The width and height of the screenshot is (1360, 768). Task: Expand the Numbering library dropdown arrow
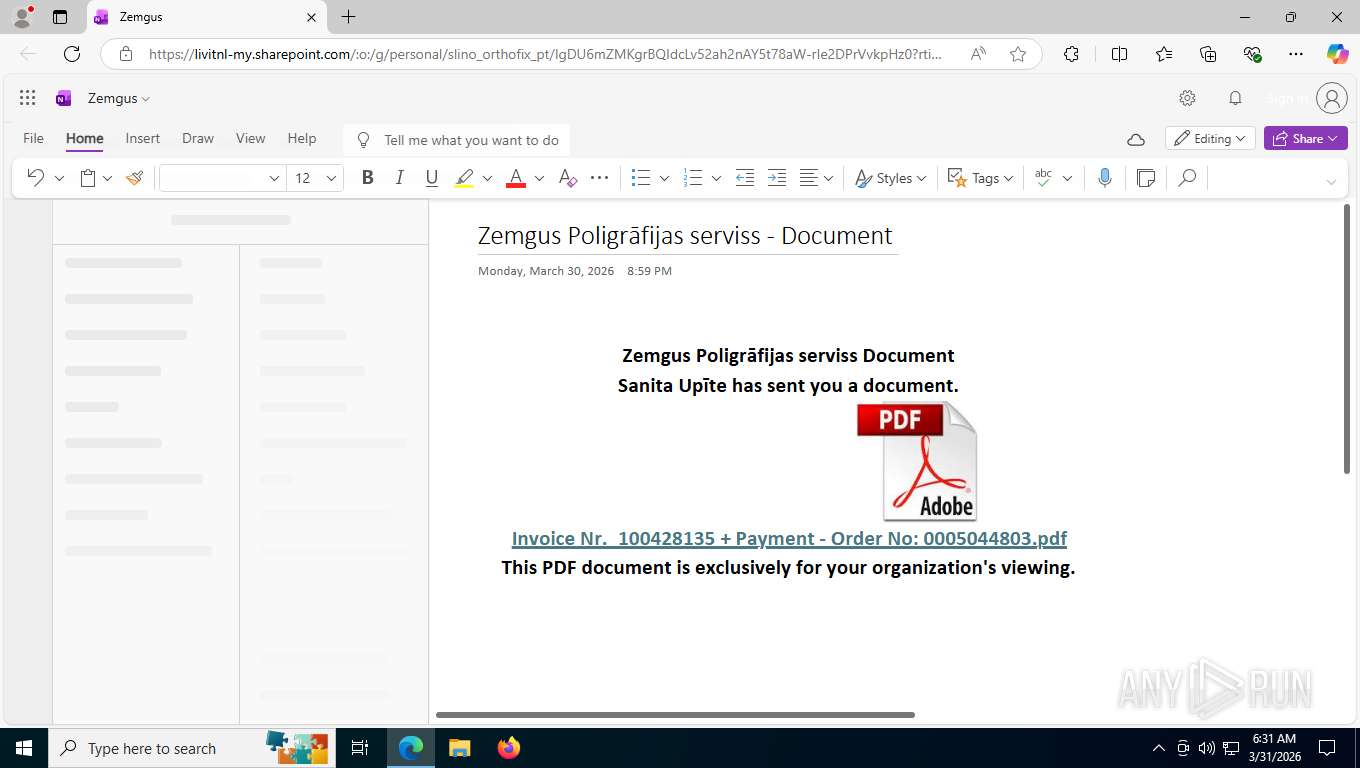click(x=716, y=178)
